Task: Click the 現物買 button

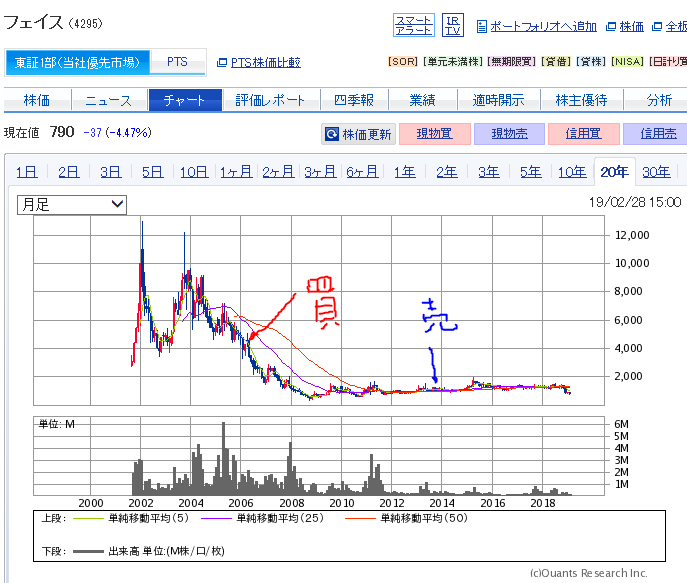Action: click(435, 134)
